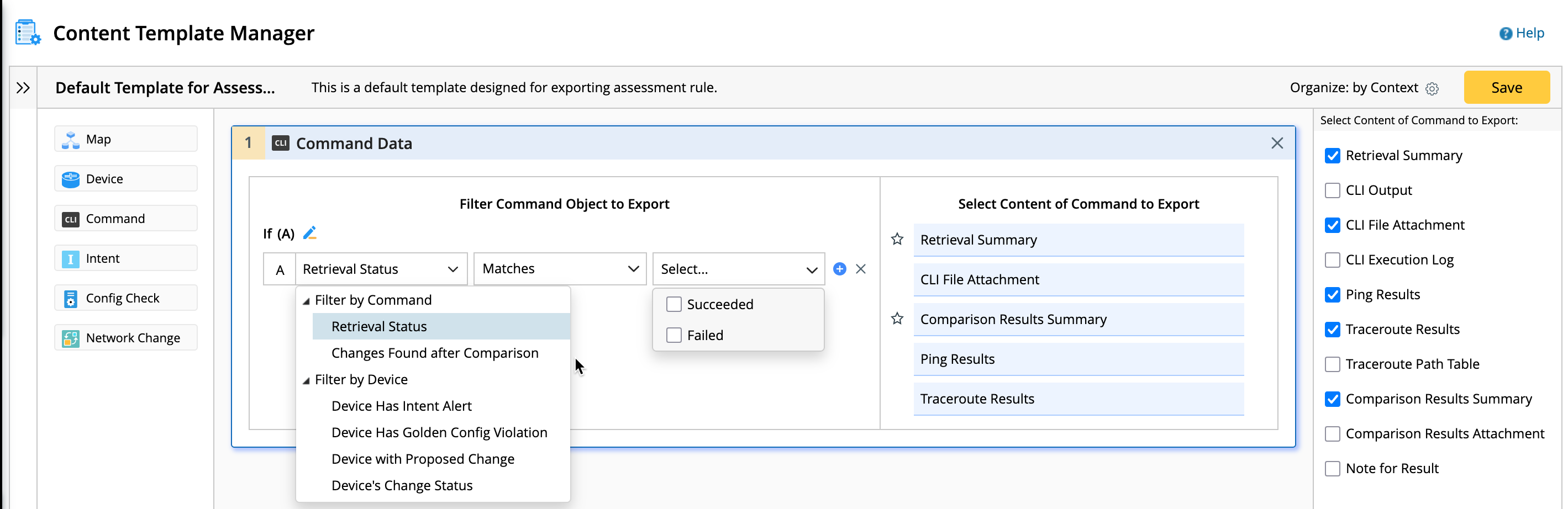Open the Help link
The width and height of the screenshot is (1568, 509).
pos(1522,34)
